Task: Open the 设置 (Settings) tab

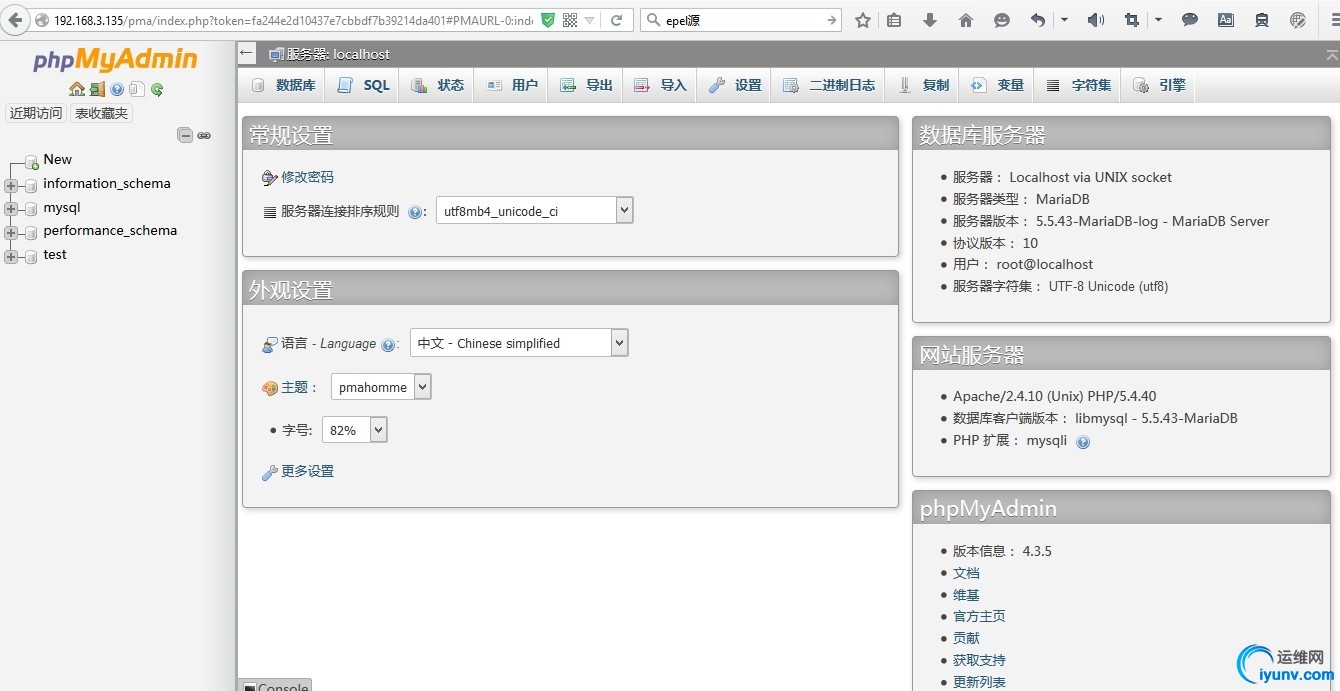Action: pos(735,85)
